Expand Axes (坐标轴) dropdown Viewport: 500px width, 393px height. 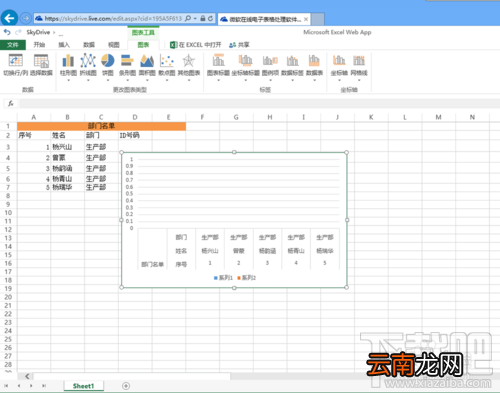tap(339, 80)
